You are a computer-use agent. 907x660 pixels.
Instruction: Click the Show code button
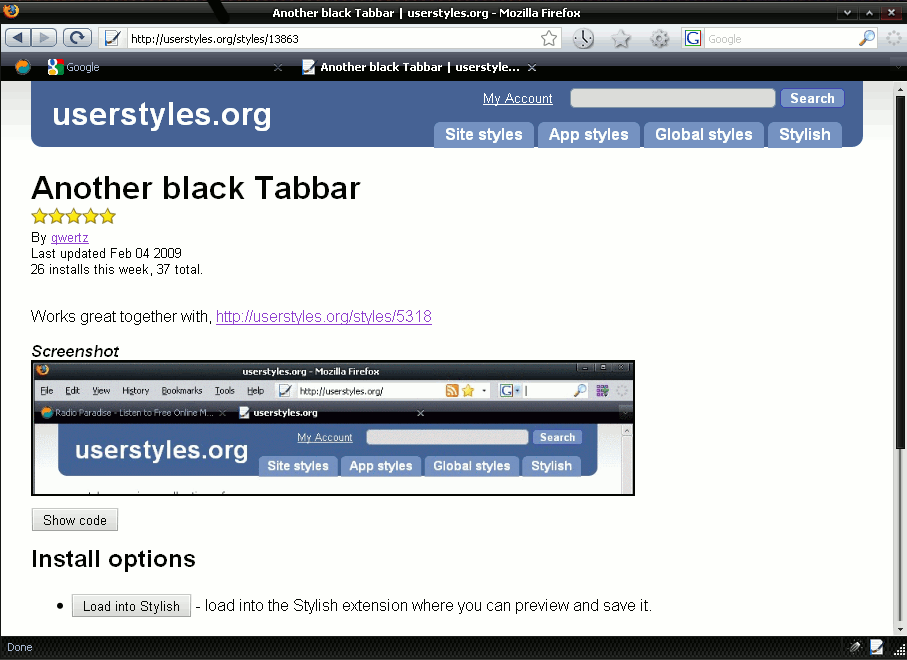pos(75,520)
